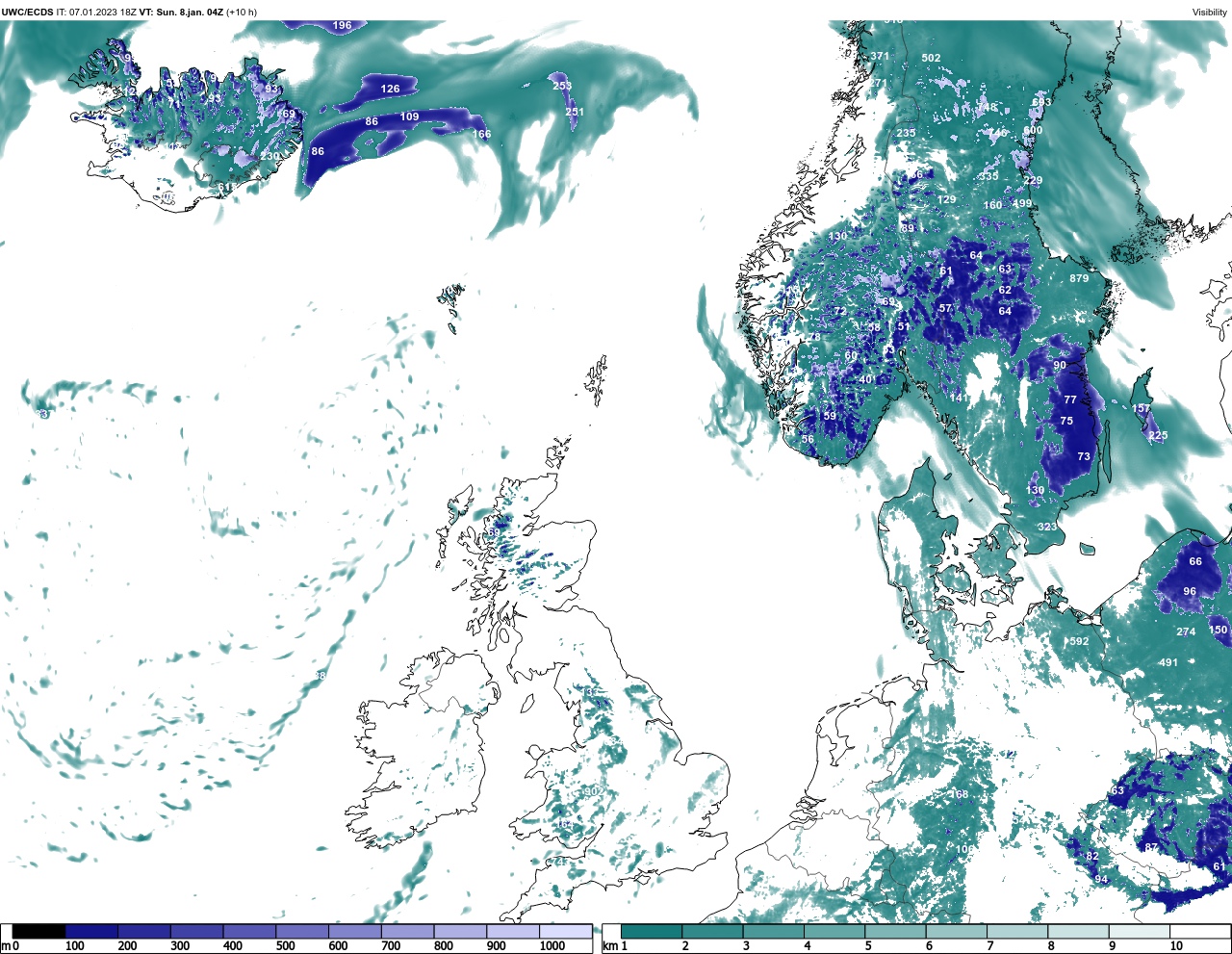
Task: Click the '251' visibility value
Action: pyautogui.click(x=575, y=112)
